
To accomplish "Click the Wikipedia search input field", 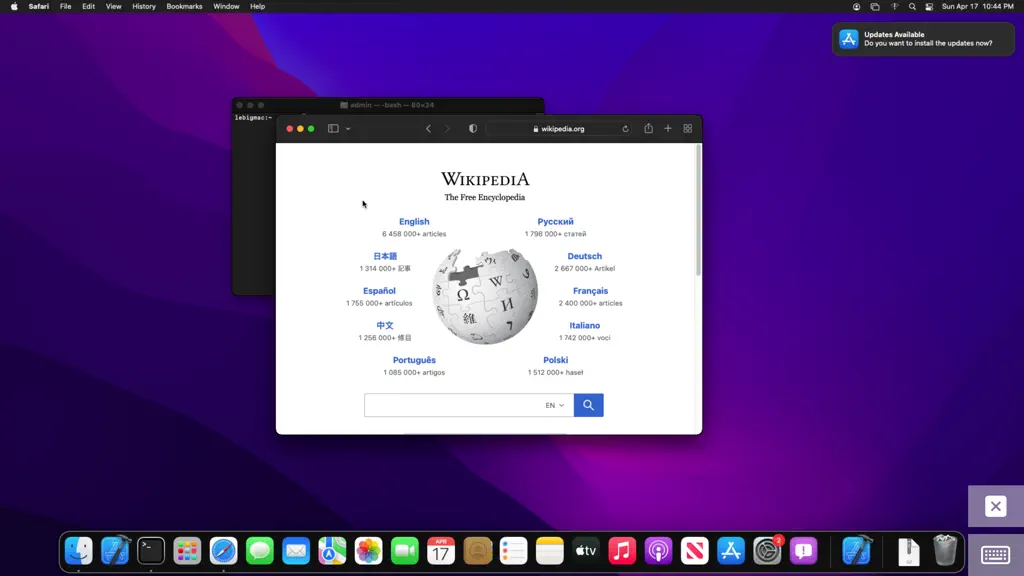I will point(453,405).
